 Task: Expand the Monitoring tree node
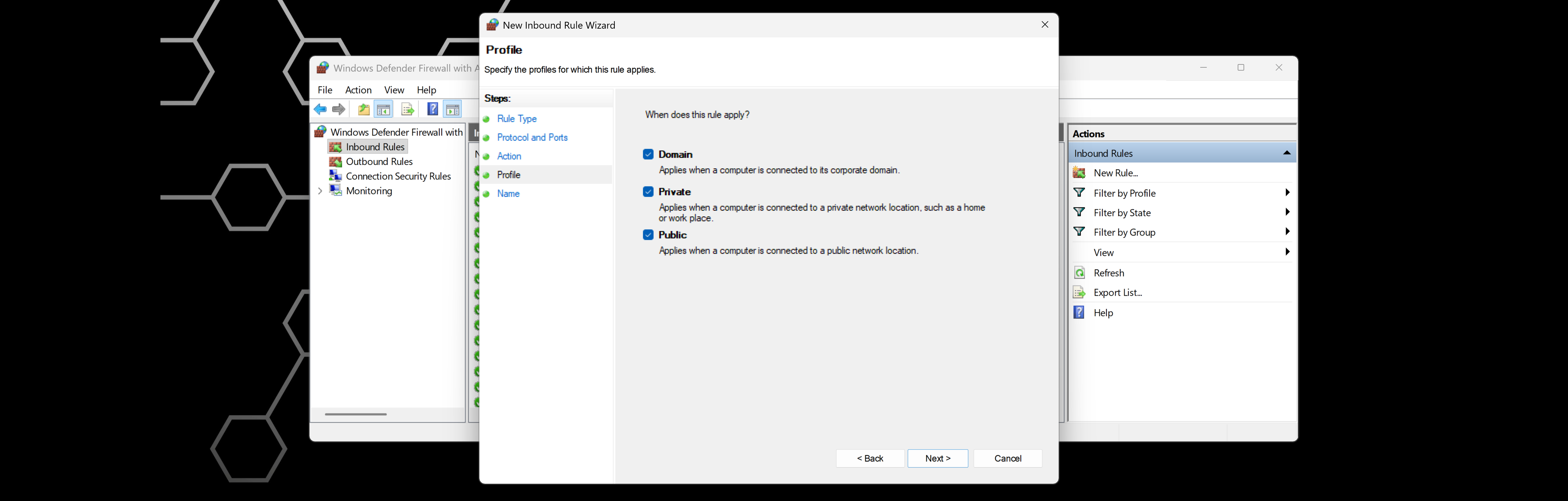pos(320,191)
